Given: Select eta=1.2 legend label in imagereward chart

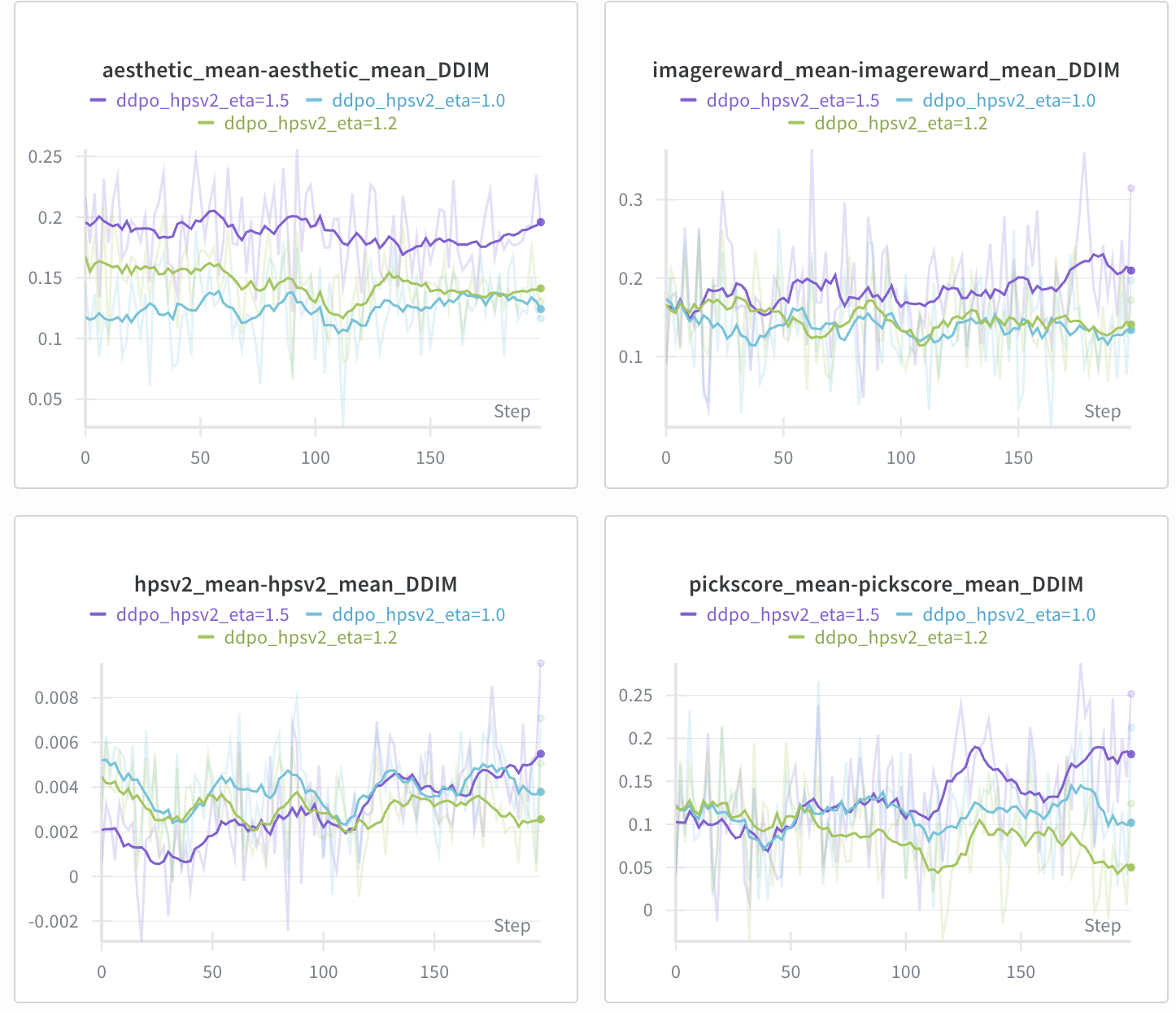Looking at the screenshot, I should point(900,124).
